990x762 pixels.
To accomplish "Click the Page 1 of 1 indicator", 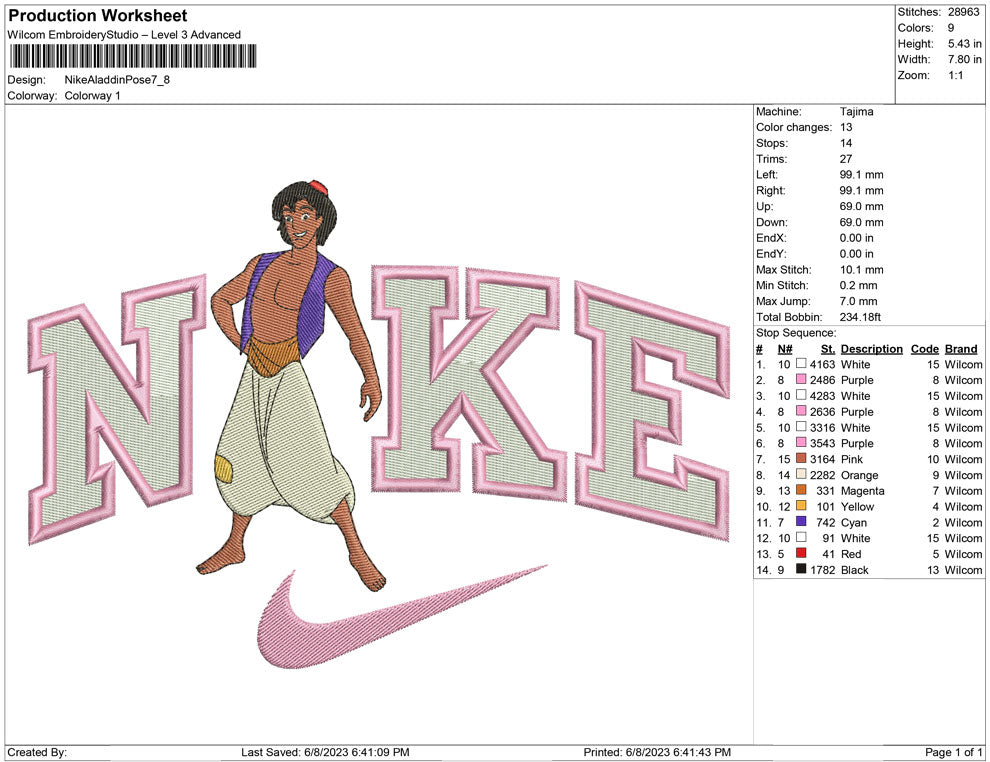I will (x=953, y=752).
